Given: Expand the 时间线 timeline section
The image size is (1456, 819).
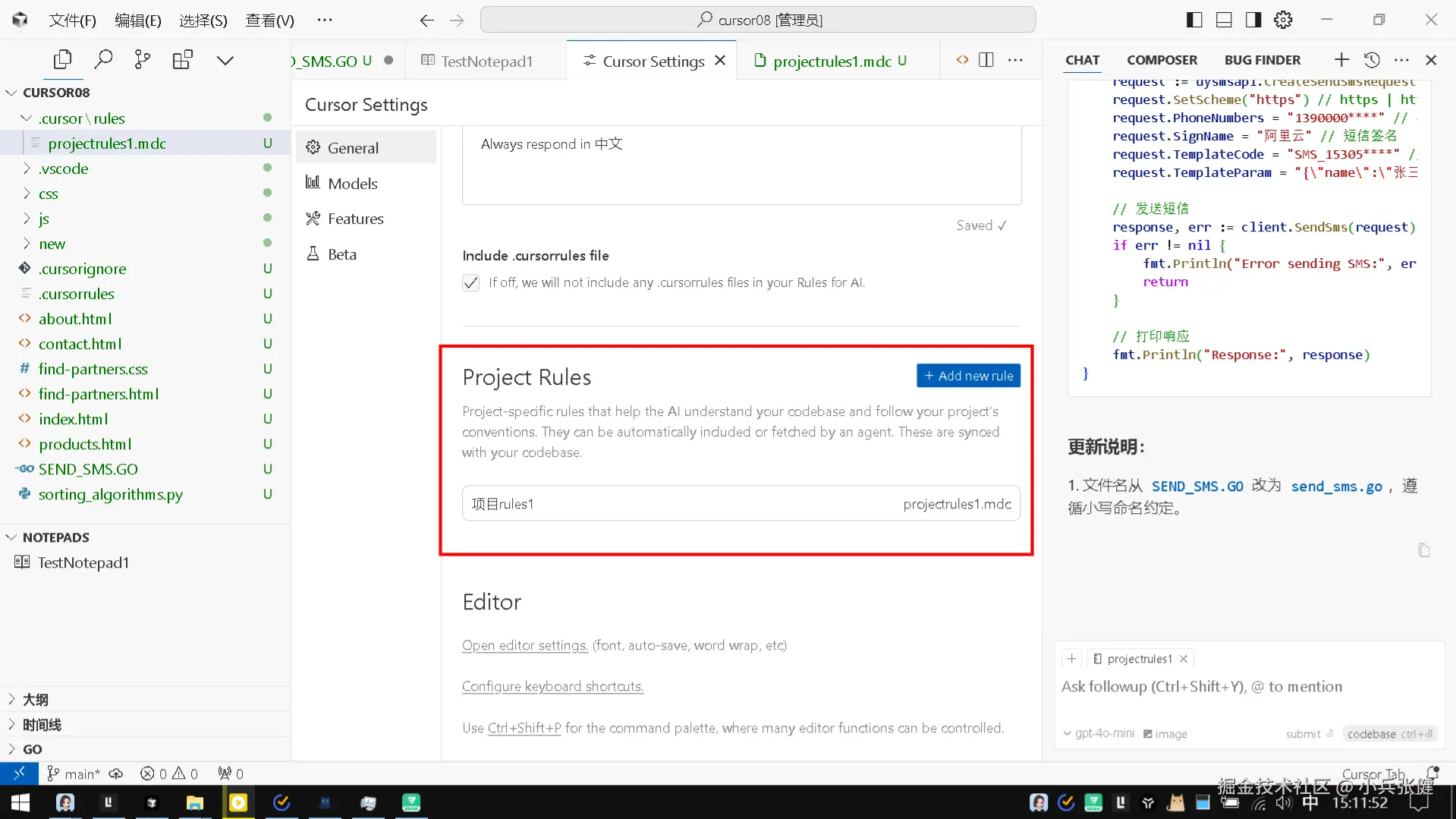Looking at the screenshot, I should pyautogui.click(x=146, y=725).
